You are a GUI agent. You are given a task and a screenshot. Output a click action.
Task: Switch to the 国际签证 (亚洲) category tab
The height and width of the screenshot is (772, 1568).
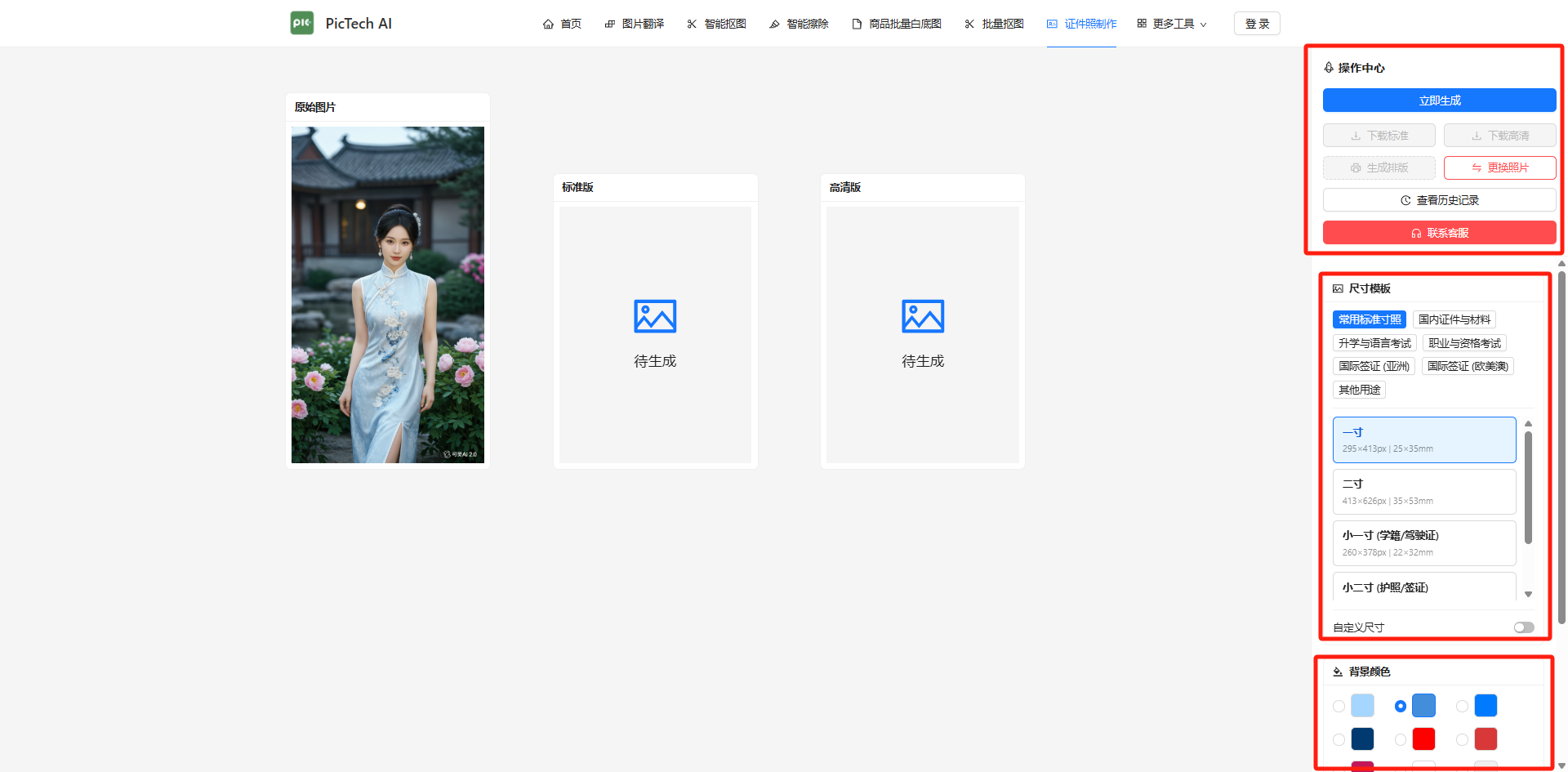(x=1374, y=366)
